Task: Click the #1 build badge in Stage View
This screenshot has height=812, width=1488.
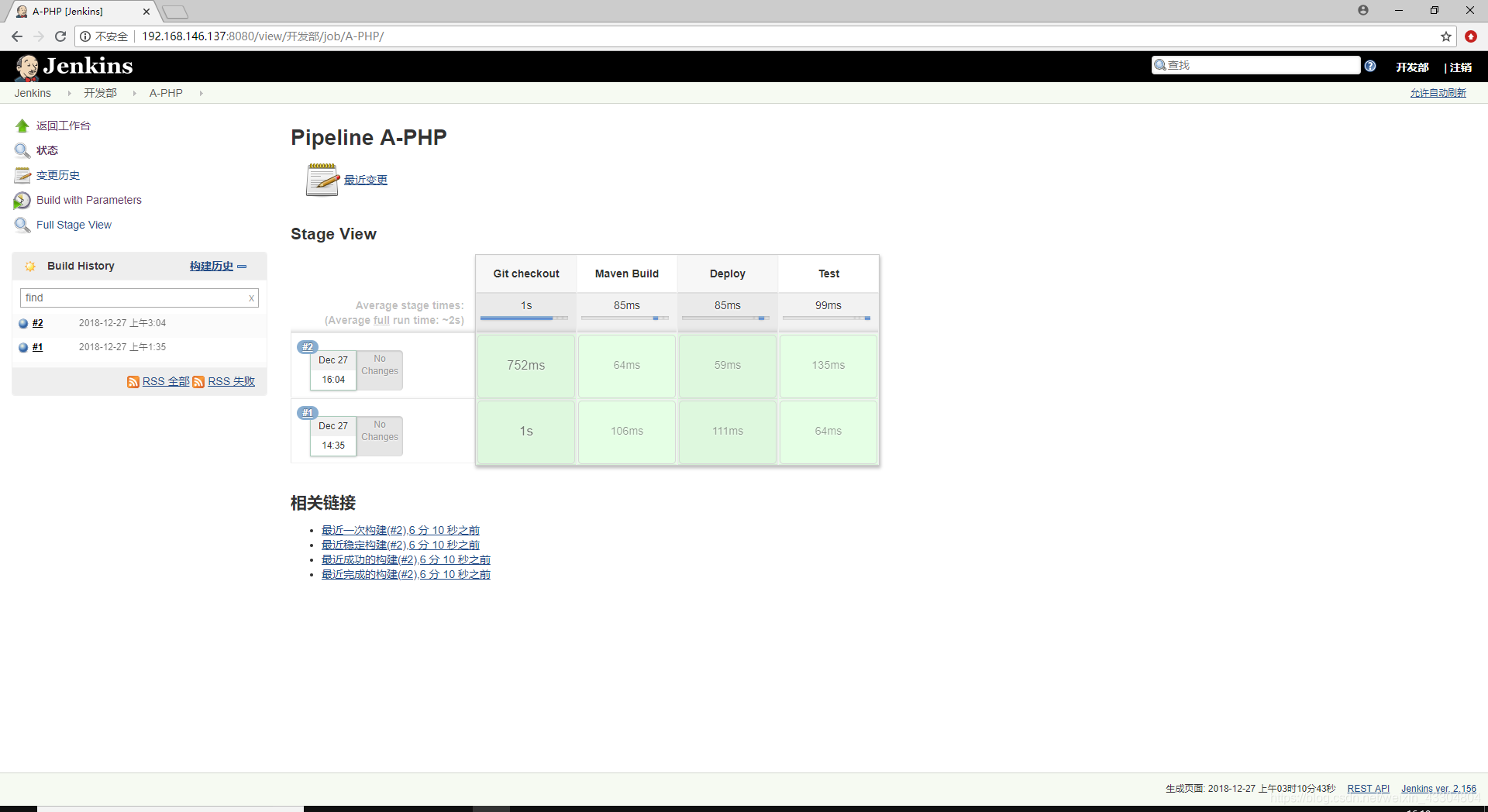Action: pyautogui.click(x=308, y=413)
